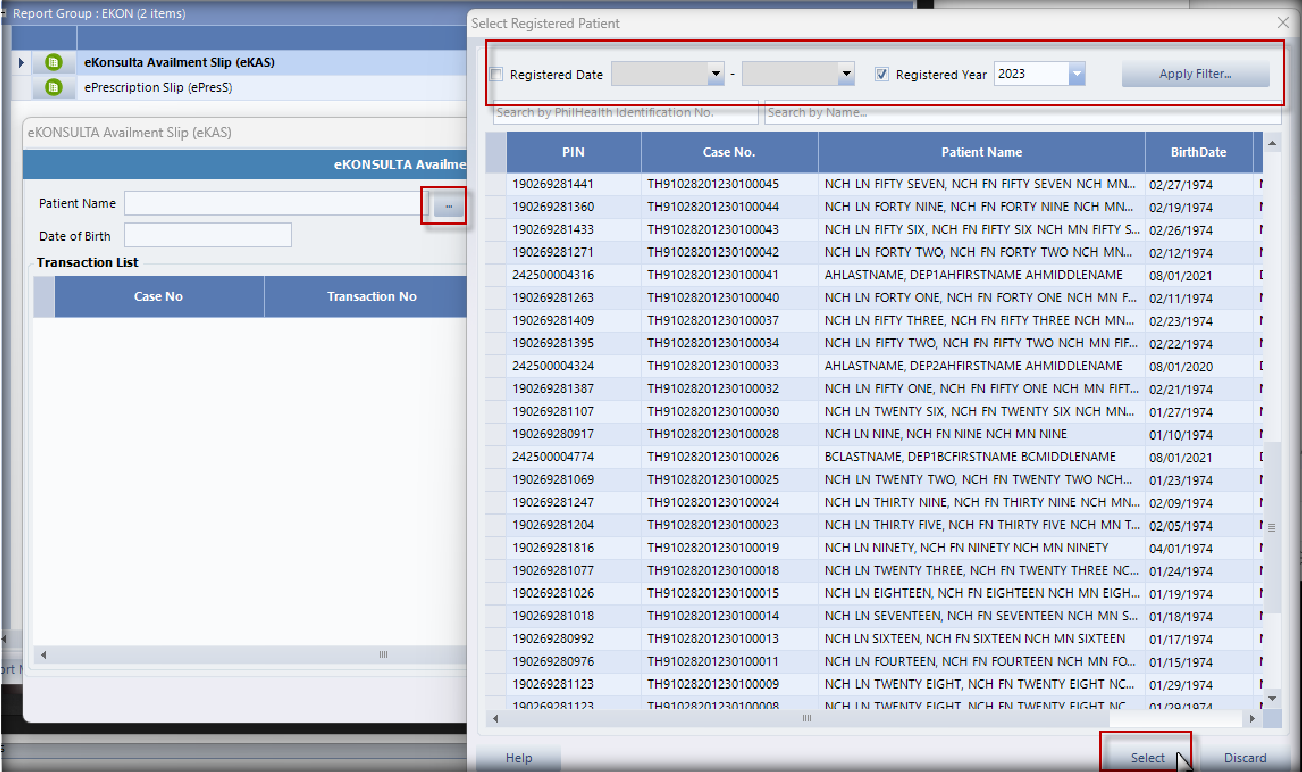
Task: Click the Search by Name field
Action: (x=1022, y=113)
